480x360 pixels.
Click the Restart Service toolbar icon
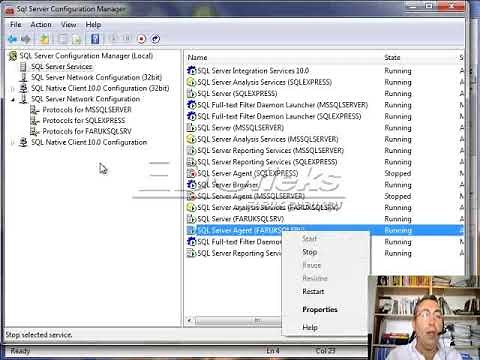click(155, 39)
